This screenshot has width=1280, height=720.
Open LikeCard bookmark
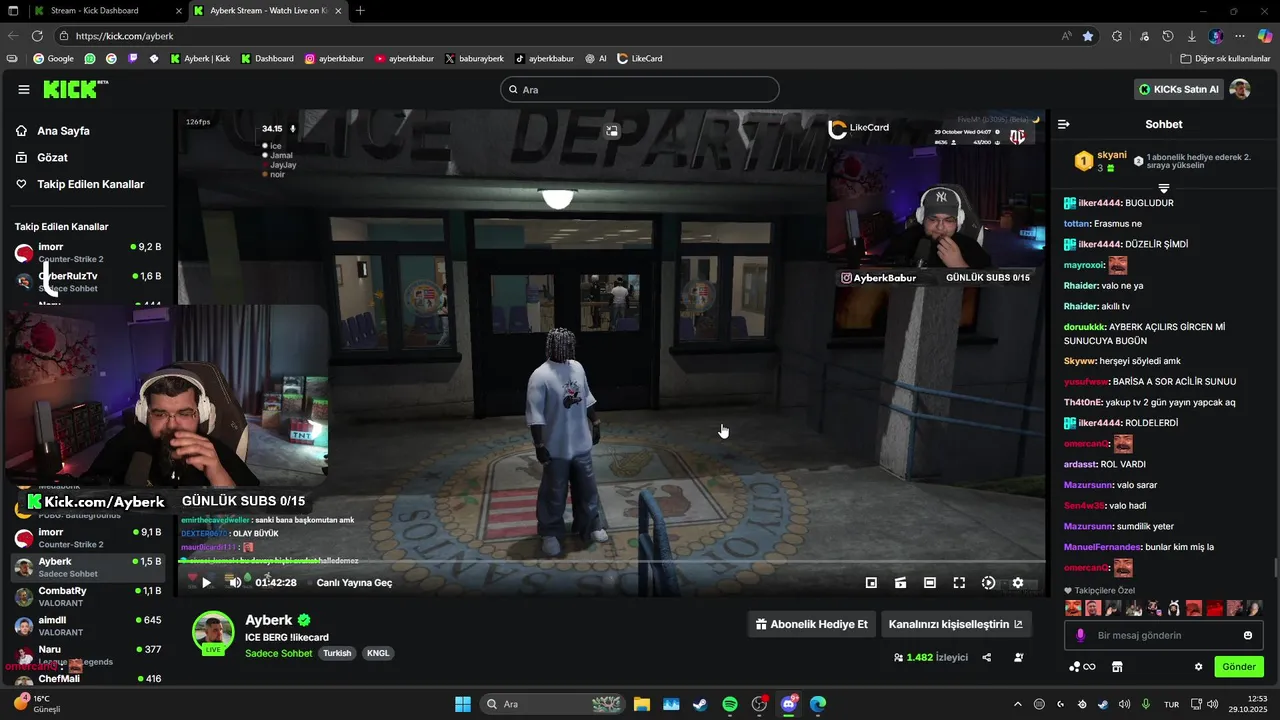(640, 59)
